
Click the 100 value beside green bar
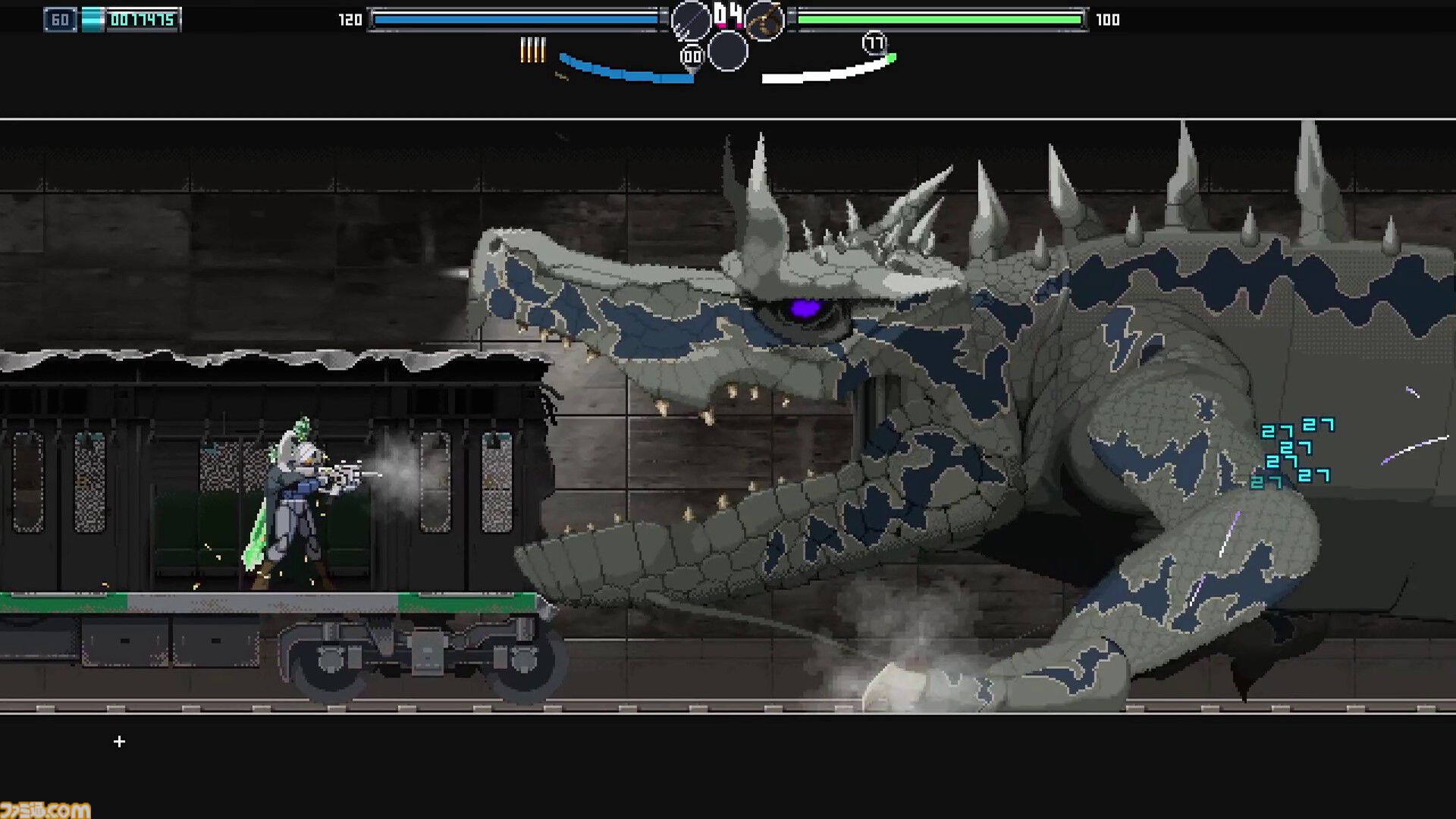1107,20
